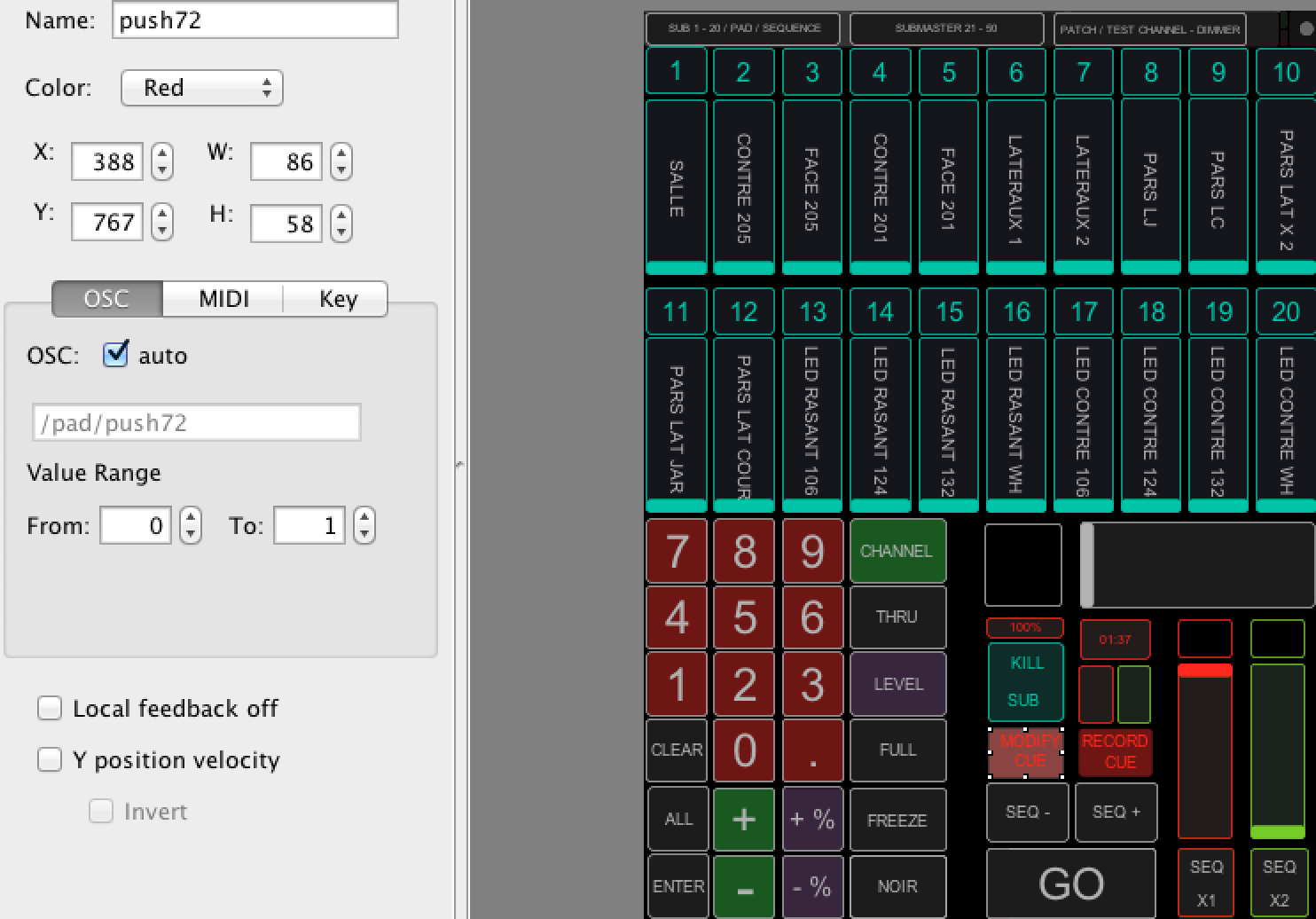Click the X position stepper arrows
The image size is (1316, 919).
[x=162, y=161]
